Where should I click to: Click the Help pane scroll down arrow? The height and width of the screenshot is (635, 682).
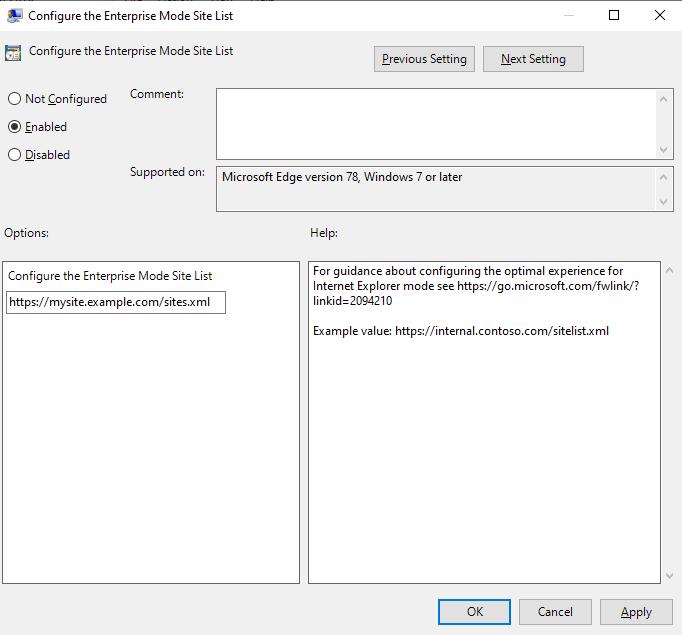click(669, 576)
